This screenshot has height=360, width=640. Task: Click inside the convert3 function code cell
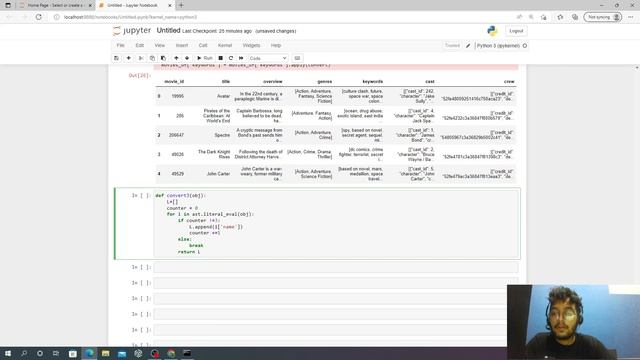pos(336,224)
